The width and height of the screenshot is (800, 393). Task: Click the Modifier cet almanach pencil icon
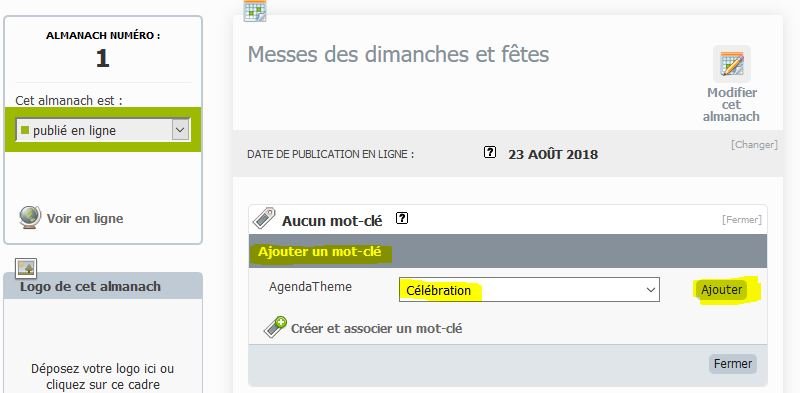tap(732, 64)
